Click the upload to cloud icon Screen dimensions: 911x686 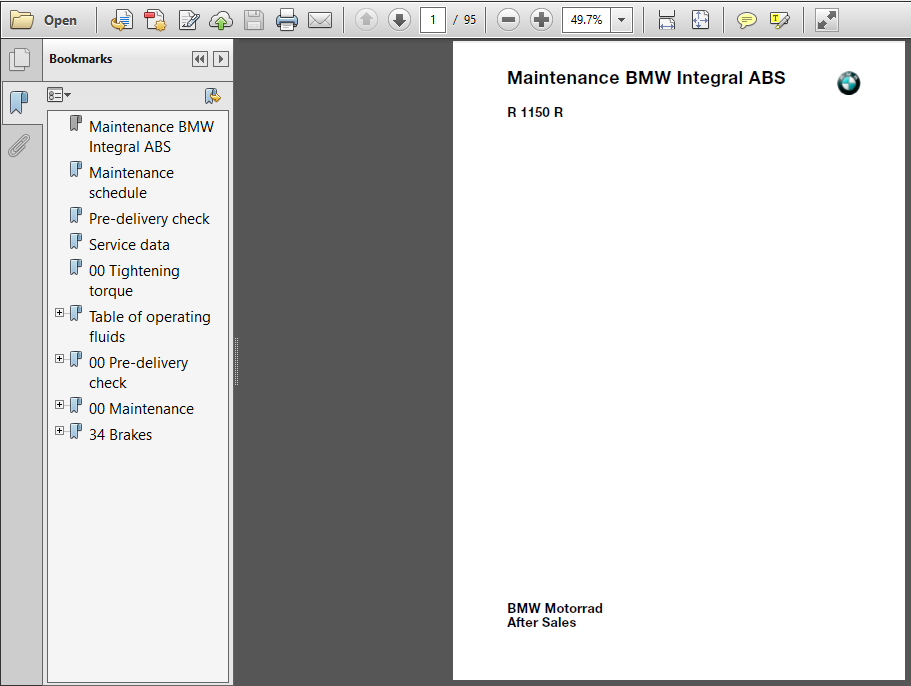coord(221,20)
